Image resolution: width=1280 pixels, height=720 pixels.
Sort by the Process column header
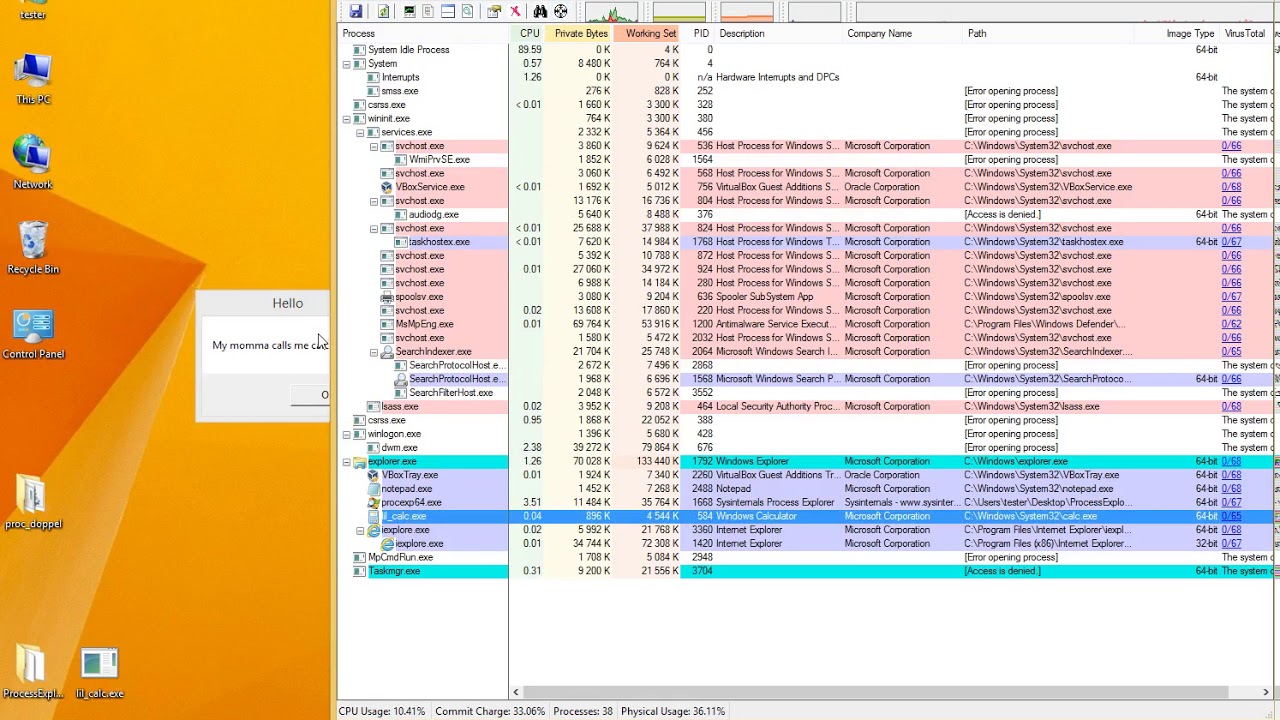click(x=423, y=34)
